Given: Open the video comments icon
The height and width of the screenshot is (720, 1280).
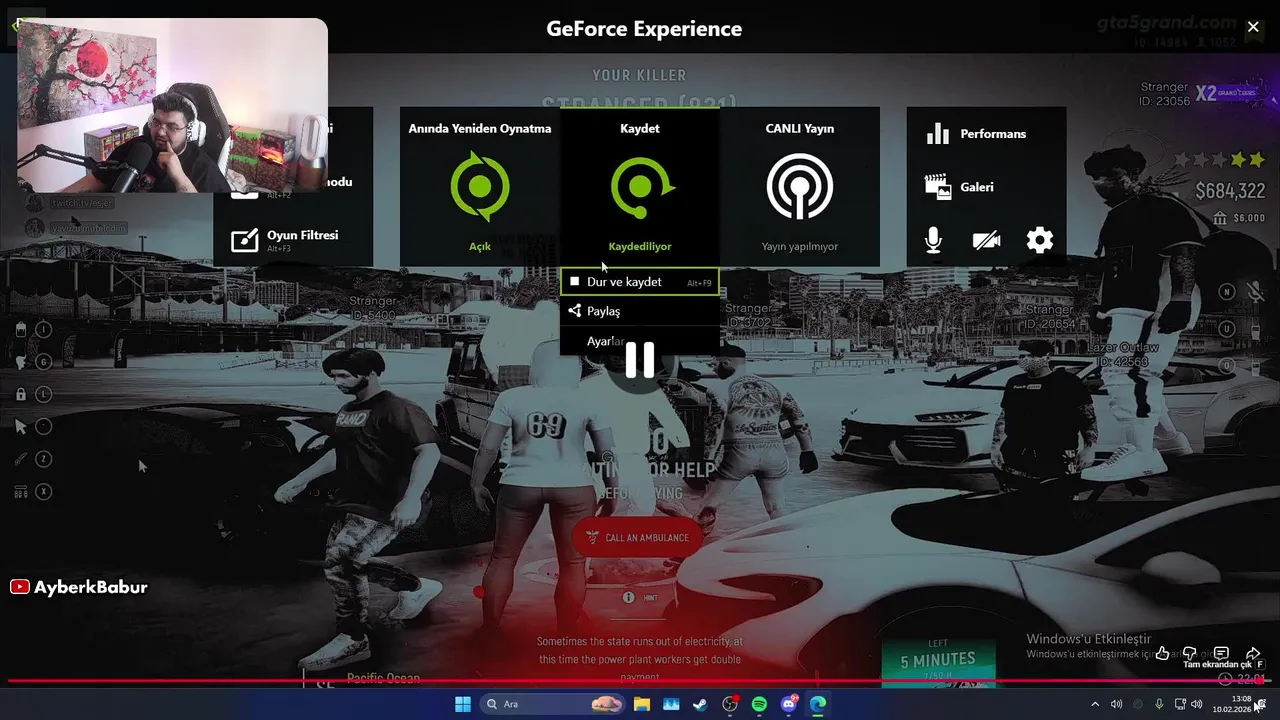Looking at the screenshot, I should tap(1221, 653).
